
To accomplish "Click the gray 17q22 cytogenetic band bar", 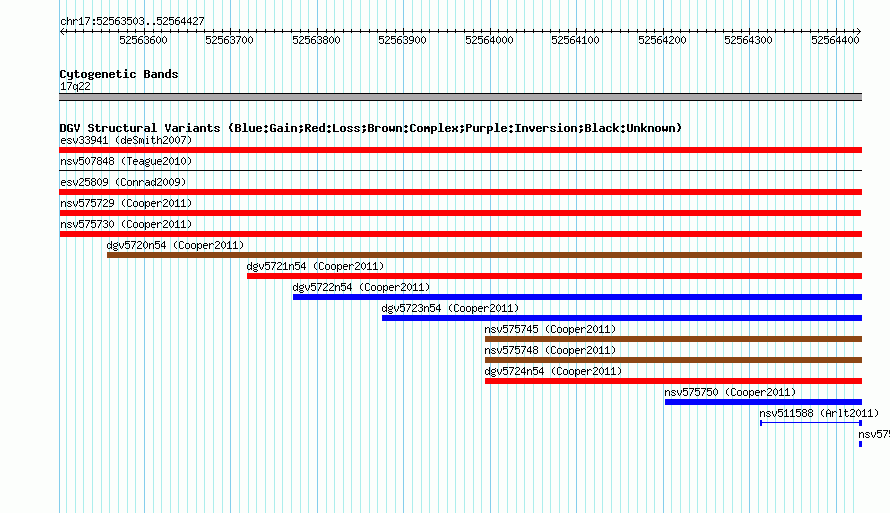I will pyautogui.click(x=460, y=97).
